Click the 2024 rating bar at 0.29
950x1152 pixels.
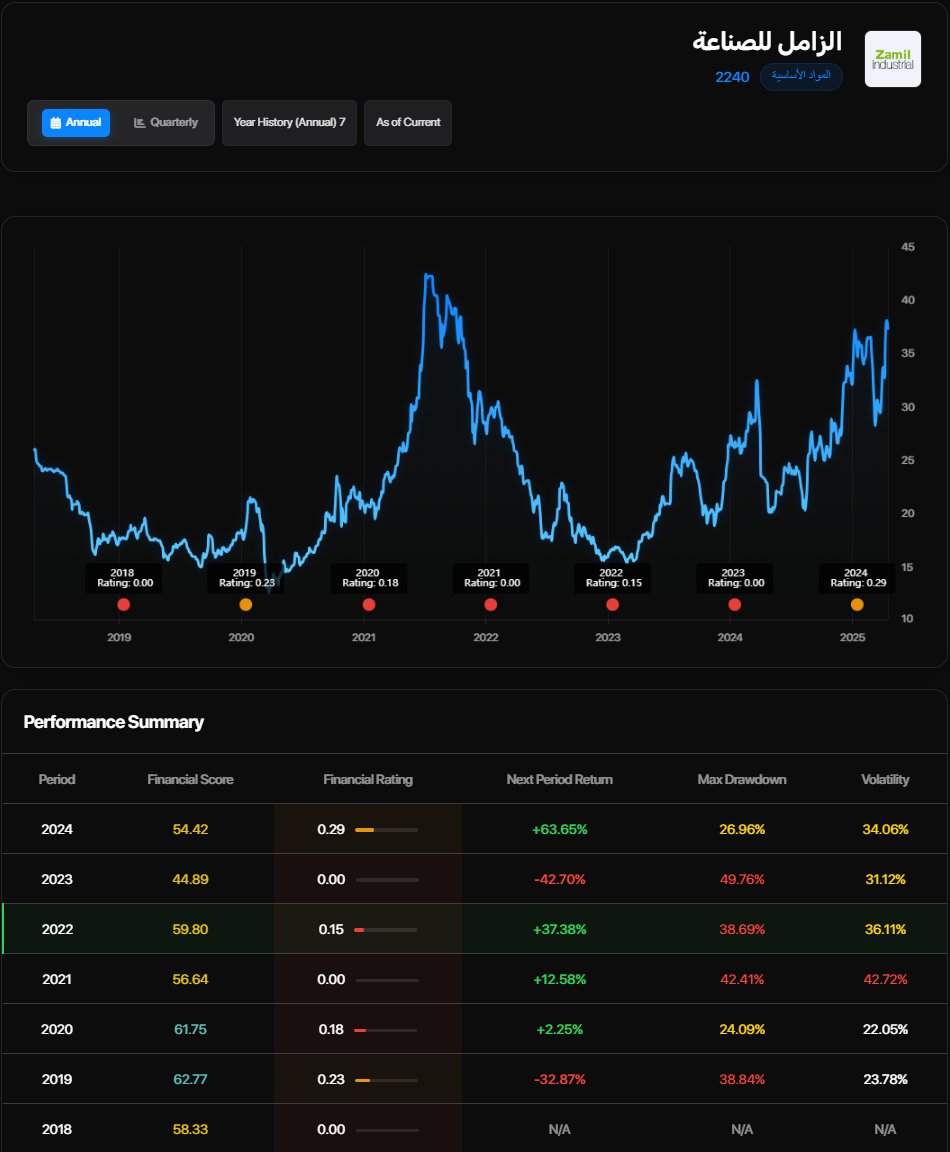[386, 830]
